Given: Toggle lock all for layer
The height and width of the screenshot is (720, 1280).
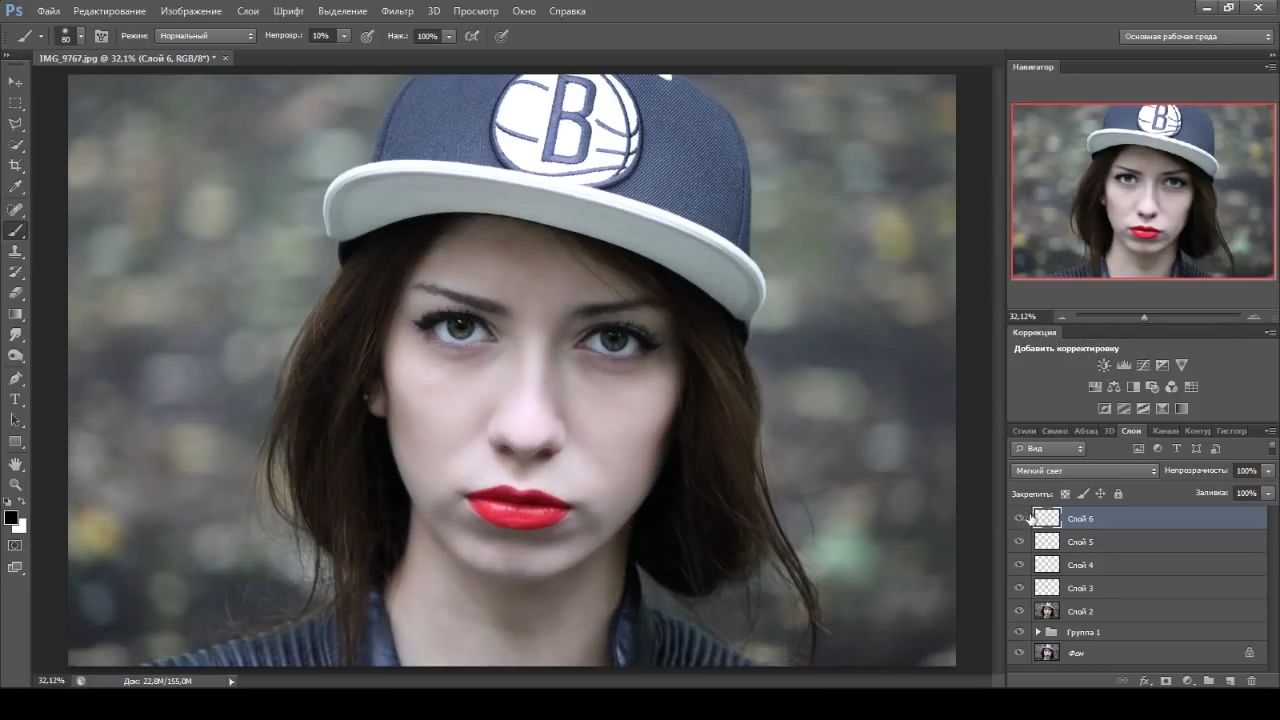Looking at the screenshot, I should coord(1118,494).
